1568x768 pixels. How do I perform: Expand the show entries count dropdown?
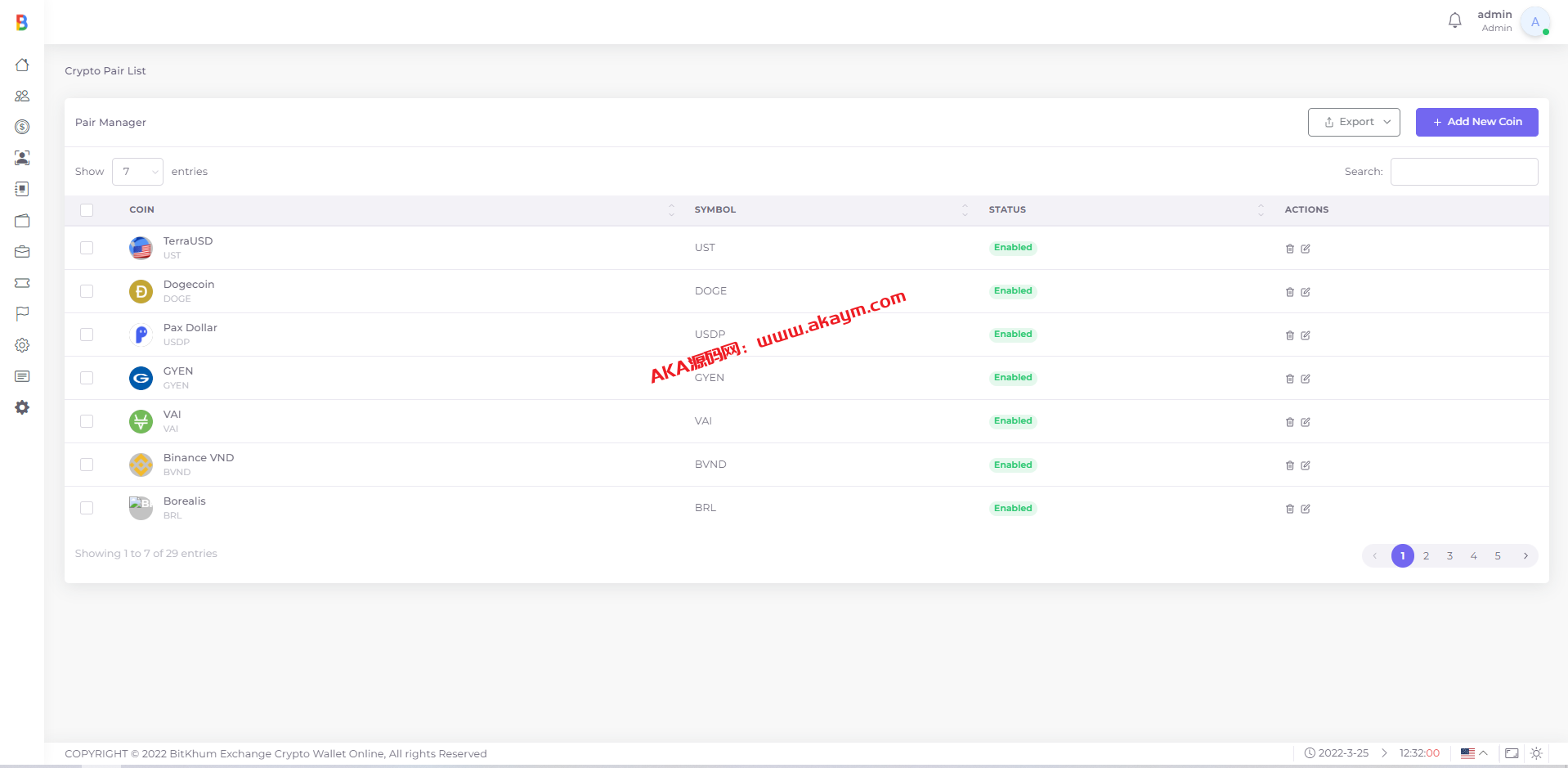(x=137, y=172)
